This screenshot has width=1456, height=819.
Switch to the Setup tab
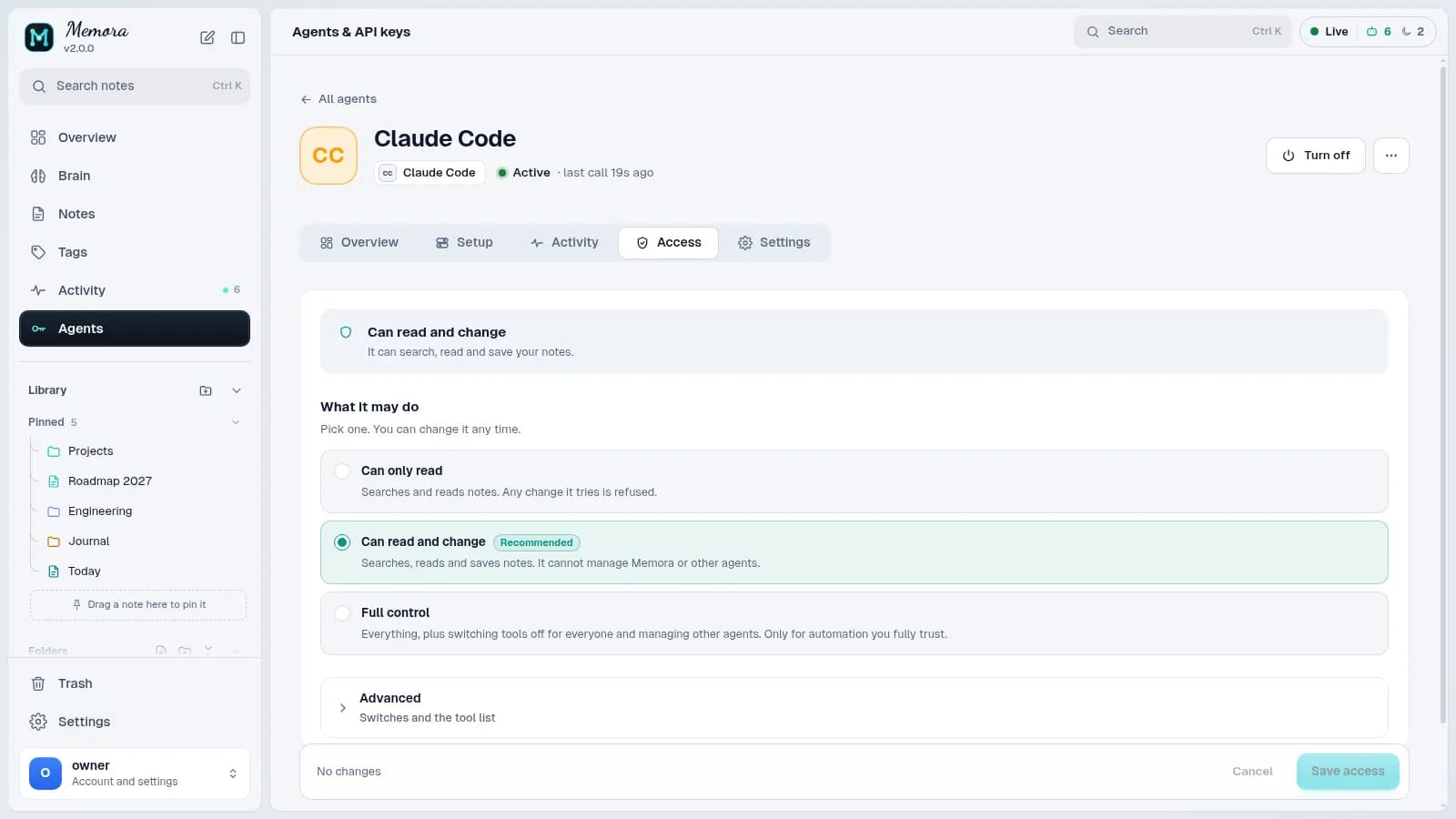click(x=464, y=243)
